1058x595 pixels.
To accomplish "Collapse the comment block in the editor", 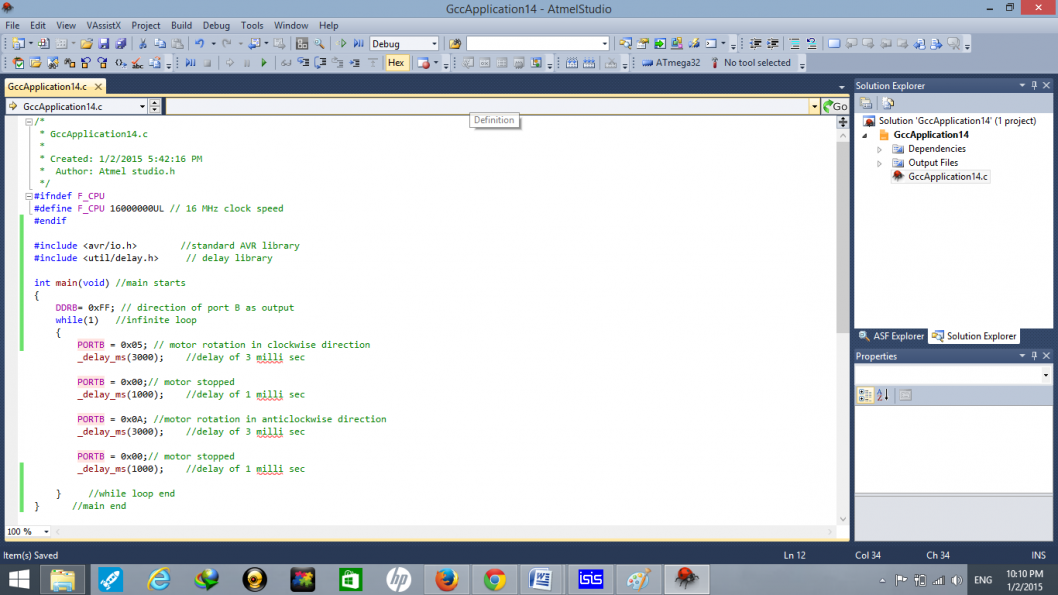I will click(x=30, y=121).
